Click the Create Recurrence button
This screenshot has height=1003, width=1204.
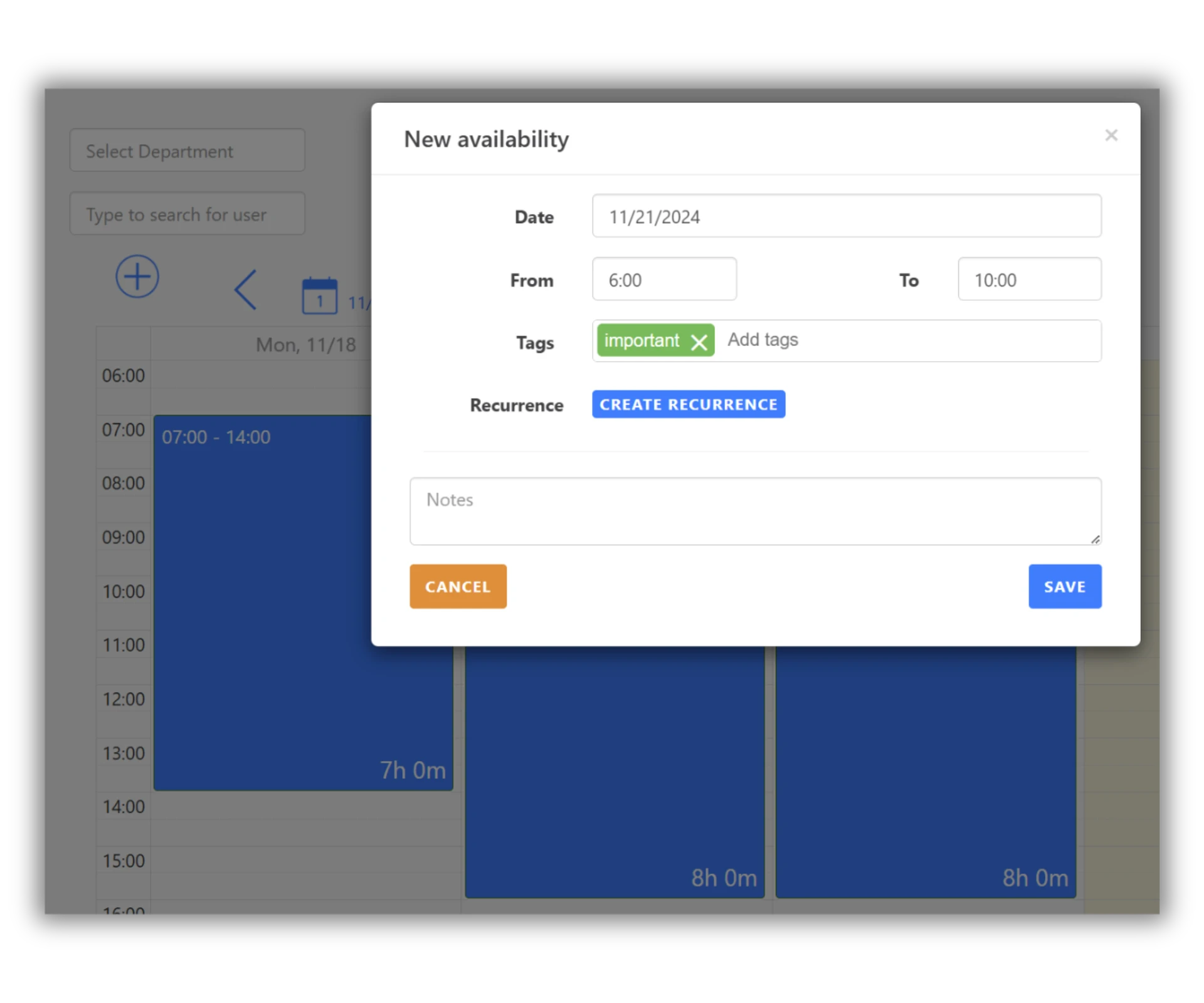point(688,404)
